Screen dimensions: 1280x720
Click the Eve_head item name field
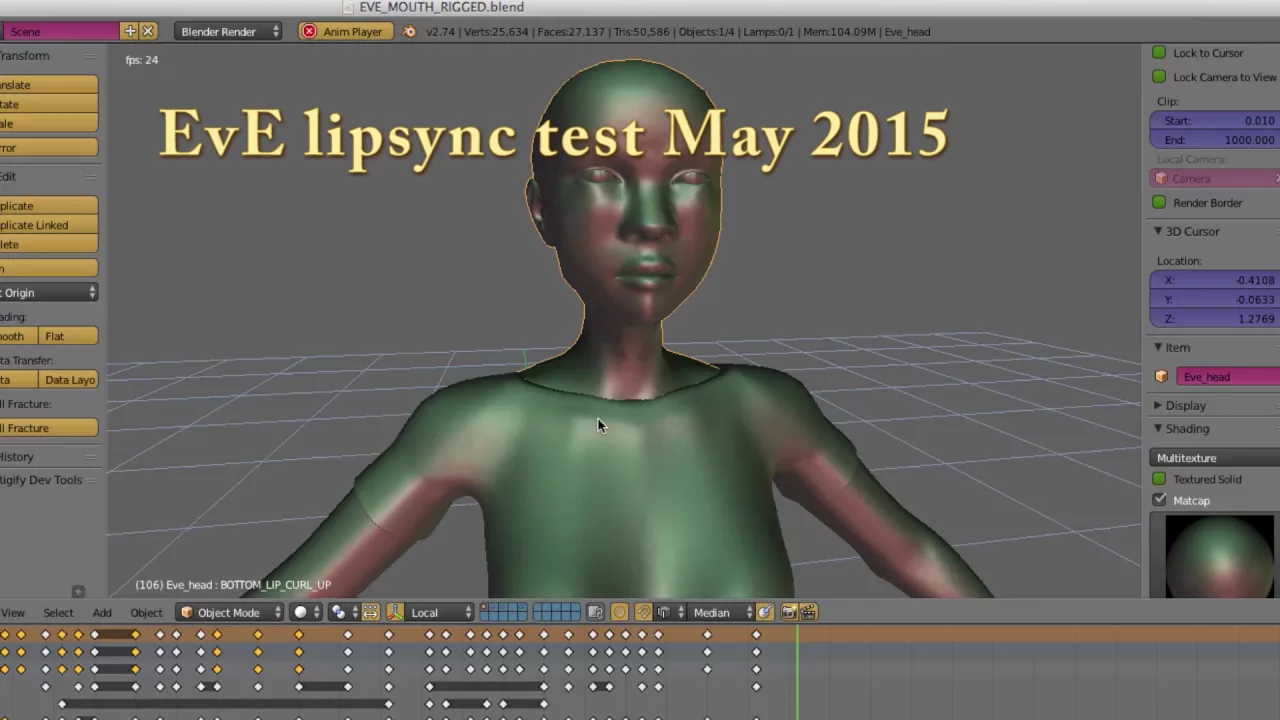pyautogui.click(x=1228, y=377)
